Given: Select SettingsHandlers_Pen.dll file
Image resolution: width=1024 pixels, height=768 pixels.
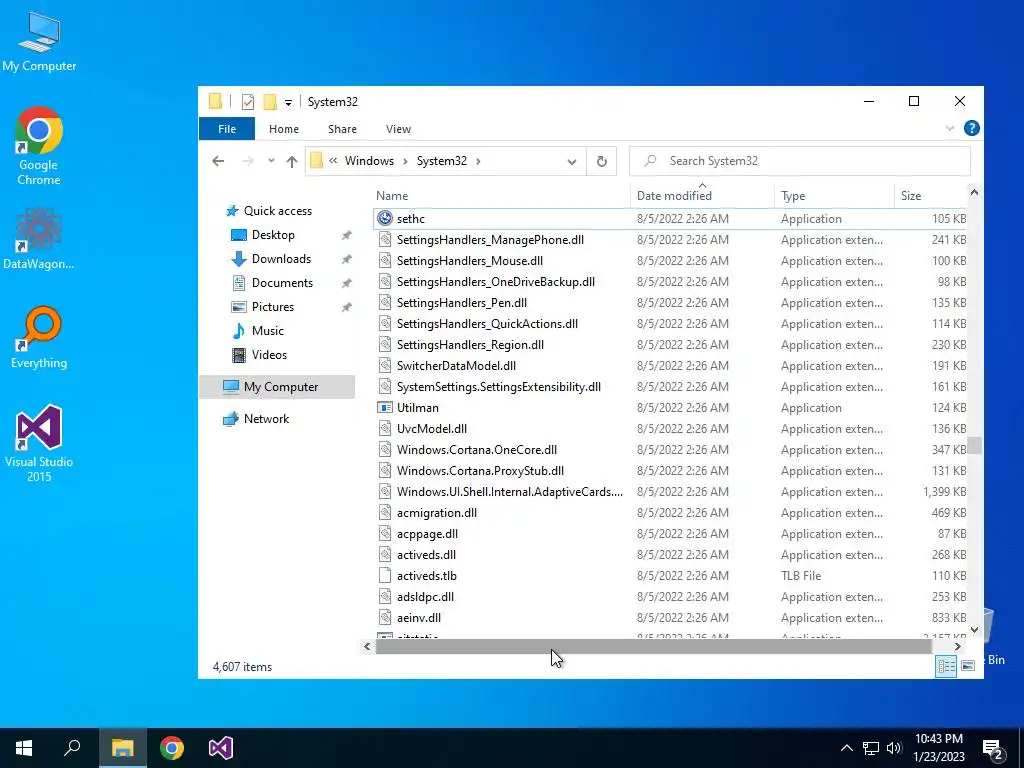Looking at the screenshot, I should (669, 302).
